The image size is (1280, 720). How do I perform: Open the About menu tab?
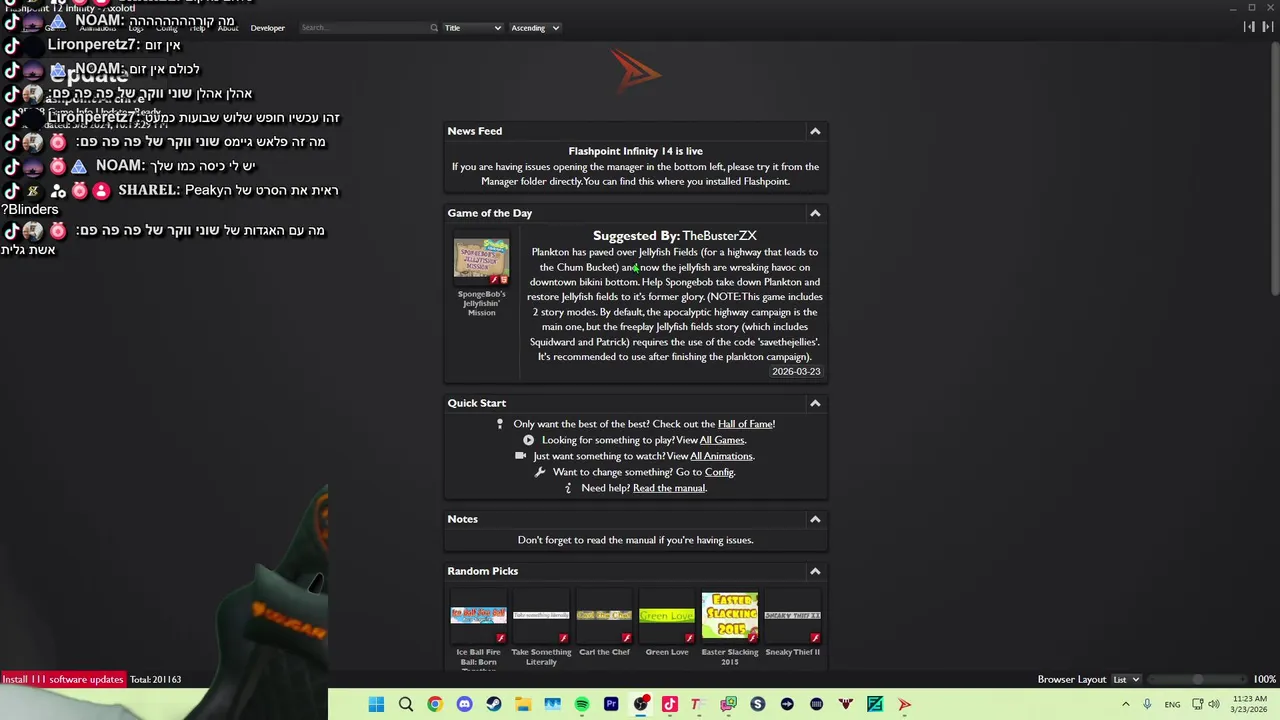click(228, 28)
